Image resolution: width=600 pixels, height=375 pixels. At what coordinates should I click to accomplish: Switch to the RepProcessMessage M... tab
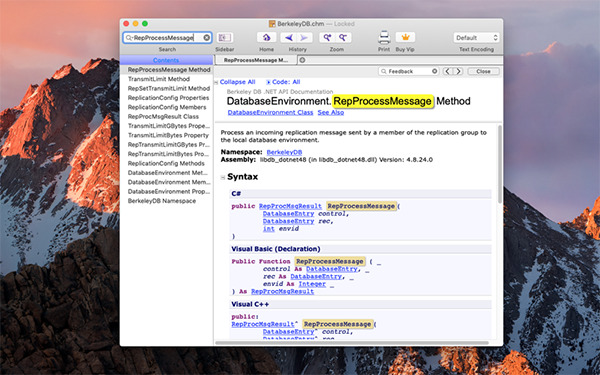pos(256,60)
